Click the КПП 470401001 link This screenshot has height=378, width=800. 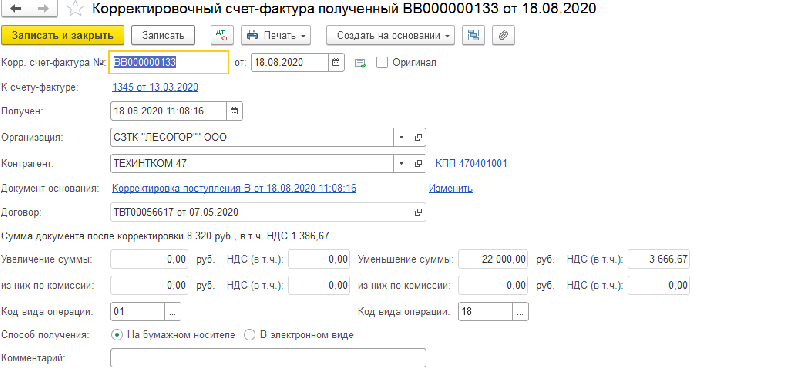point(471,164)
